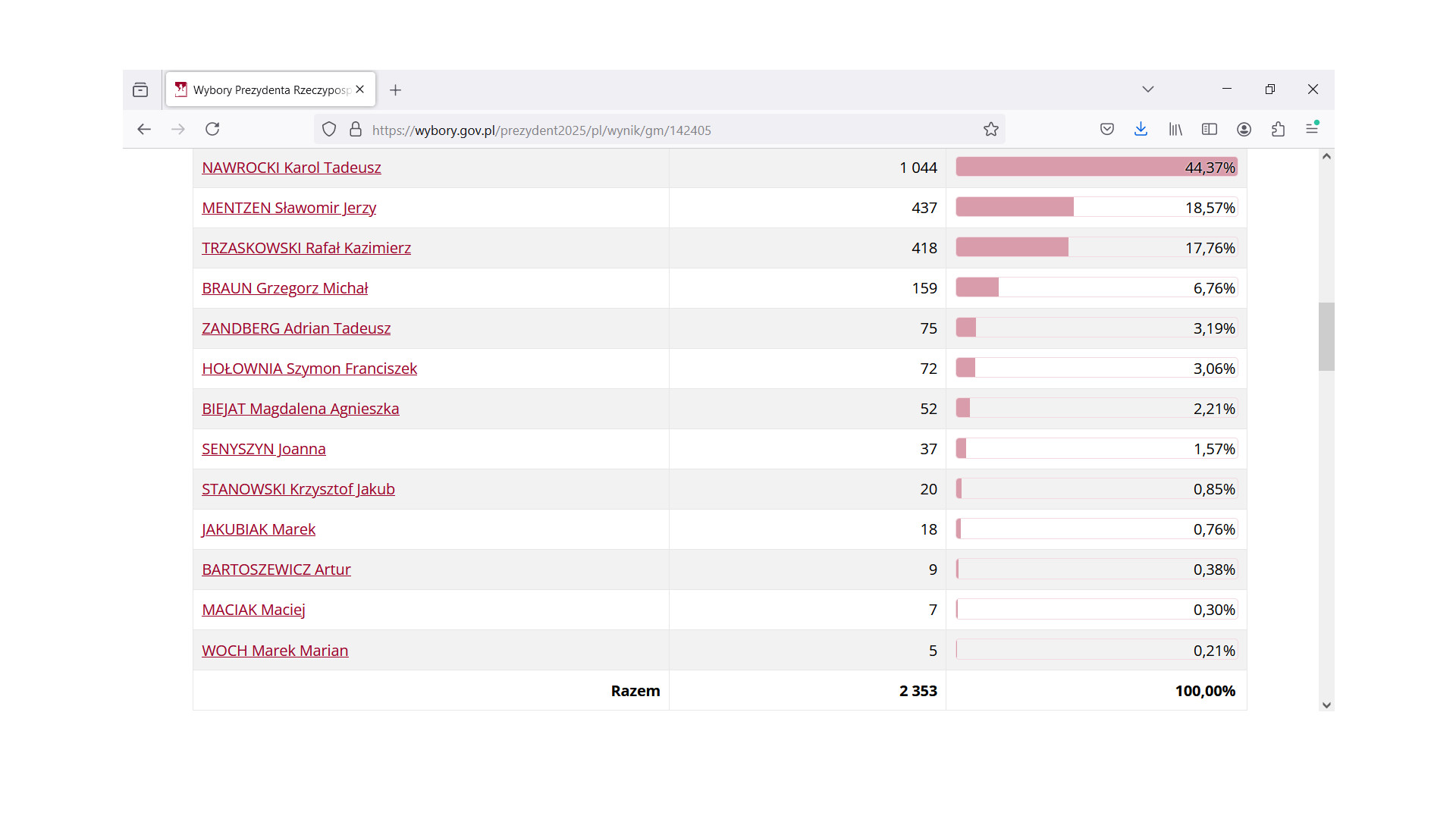This screenshot has width=1456, height=819.
Task: Click the site security padlock icon
Action: click(356, 130)
